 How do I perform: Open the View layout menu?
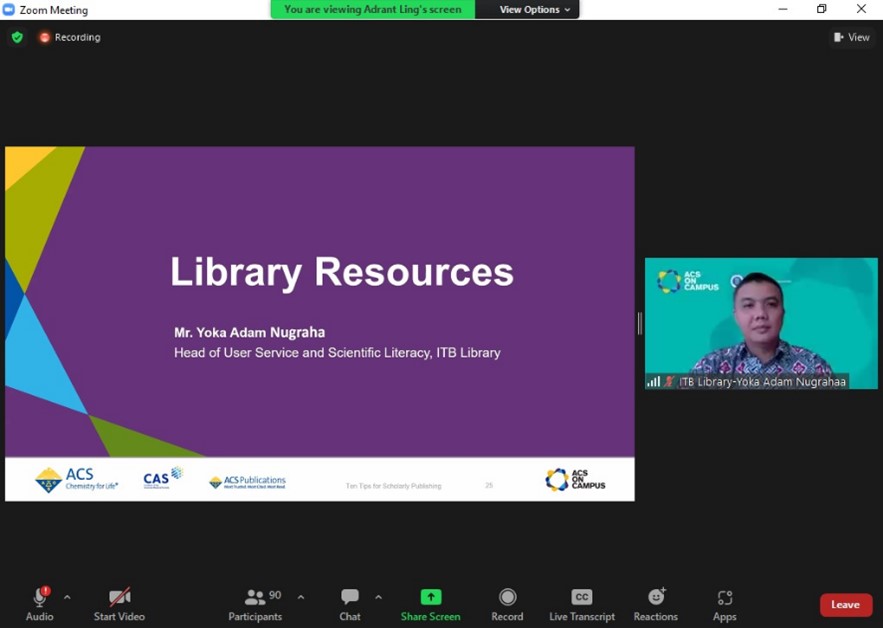[851, 37]
